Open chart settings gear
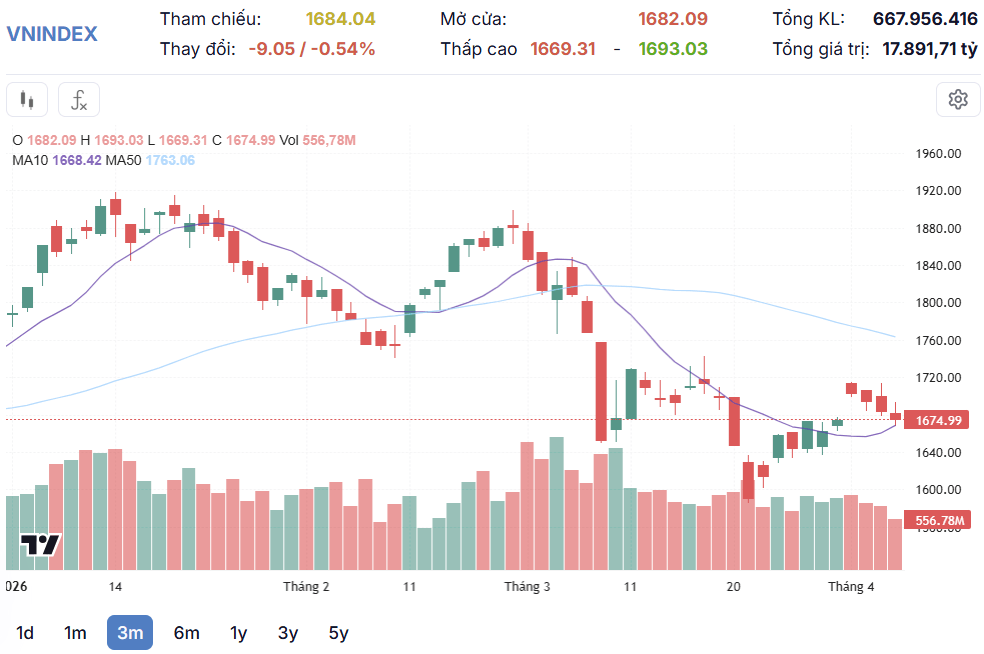The height and width of the screenshot is (654, 984). 958,99
